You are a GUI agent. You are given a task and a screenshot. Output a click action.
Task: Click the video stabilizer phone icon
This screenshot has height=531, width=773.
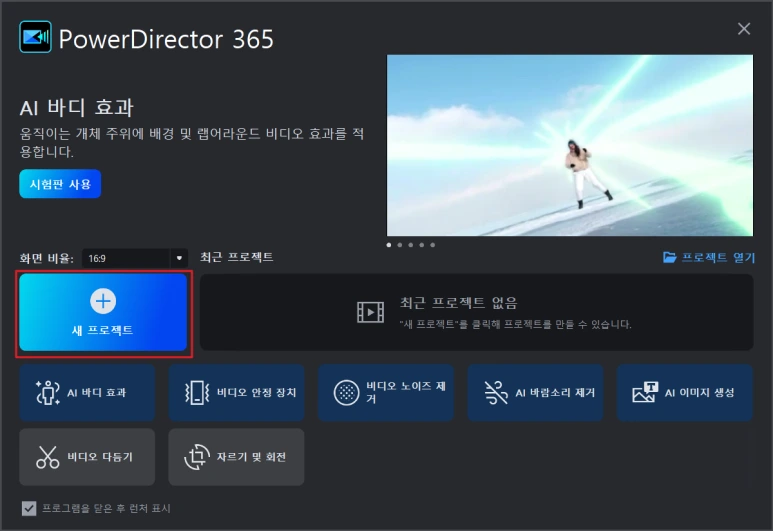coord(197,393)
